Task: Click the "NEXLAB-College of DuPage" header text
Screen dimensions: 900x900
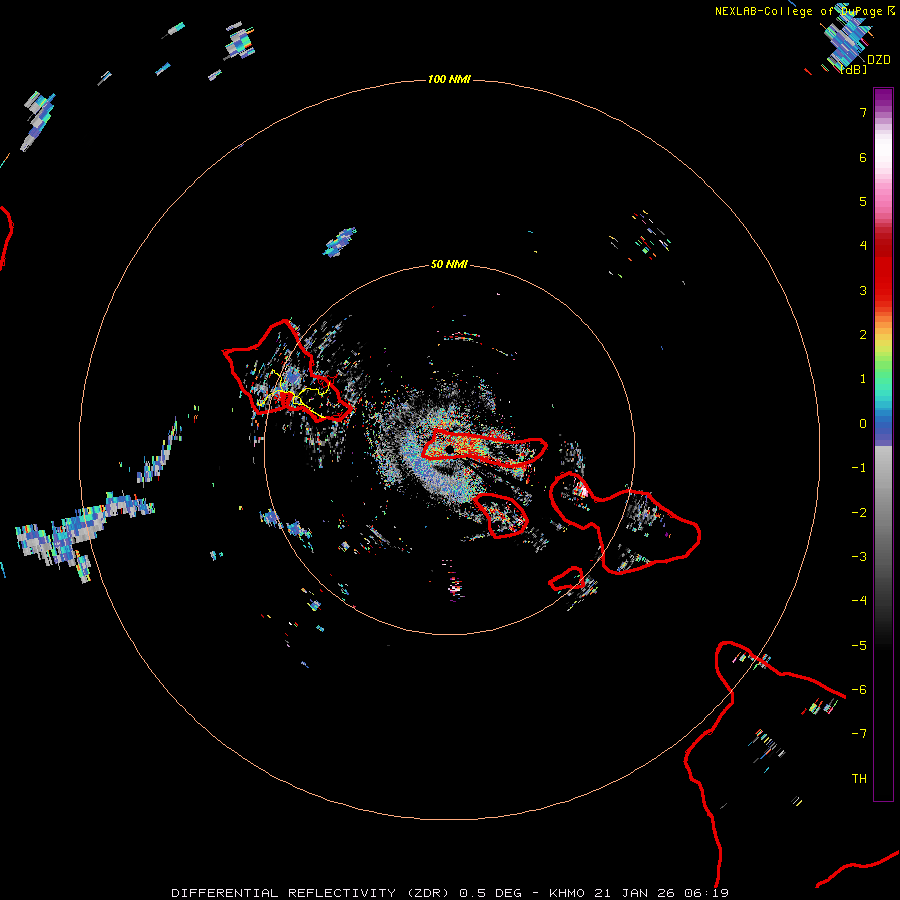Action: click(801, 11)
